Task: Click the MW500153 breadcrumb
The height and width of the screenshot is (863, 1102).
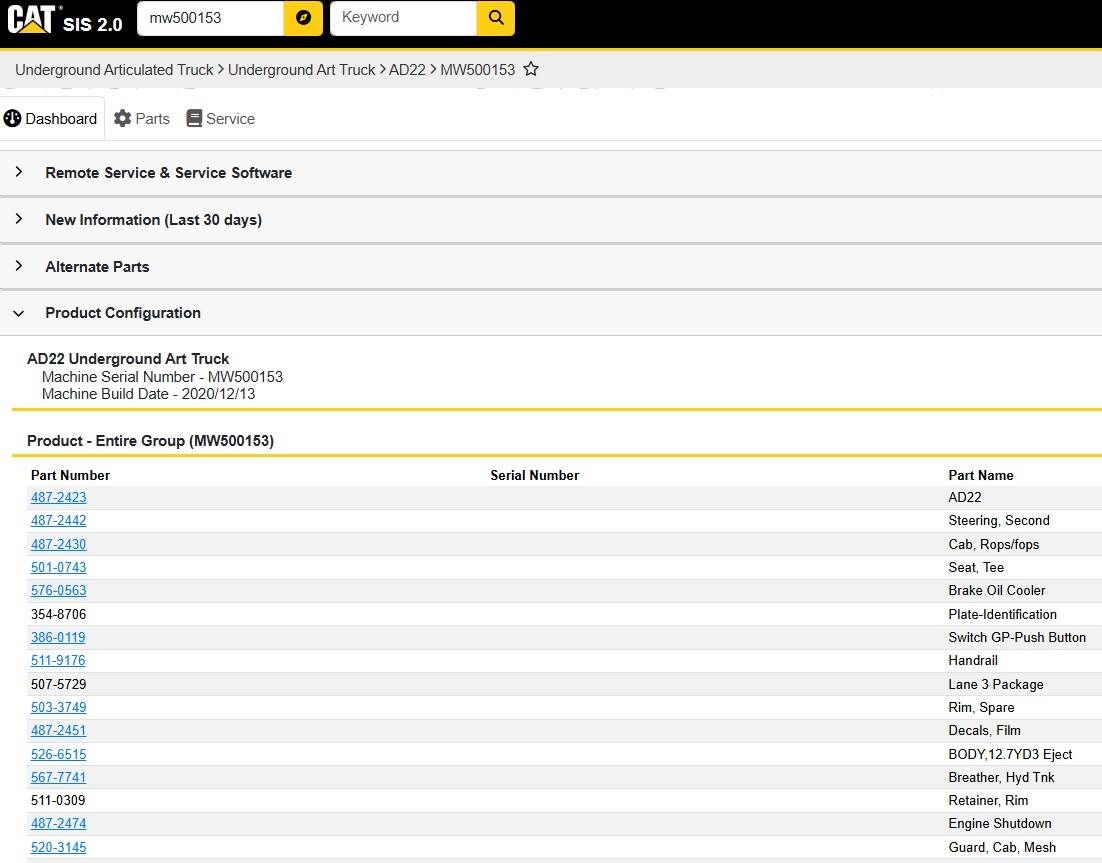Action: pyautogui.click(x=477, y=70)
